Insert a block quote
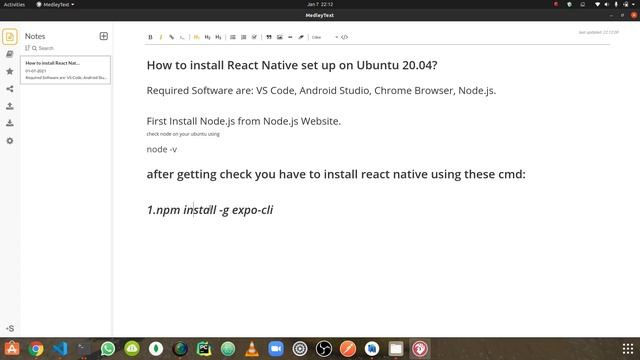This screenshot has height=360, width=640. point(269,37)
